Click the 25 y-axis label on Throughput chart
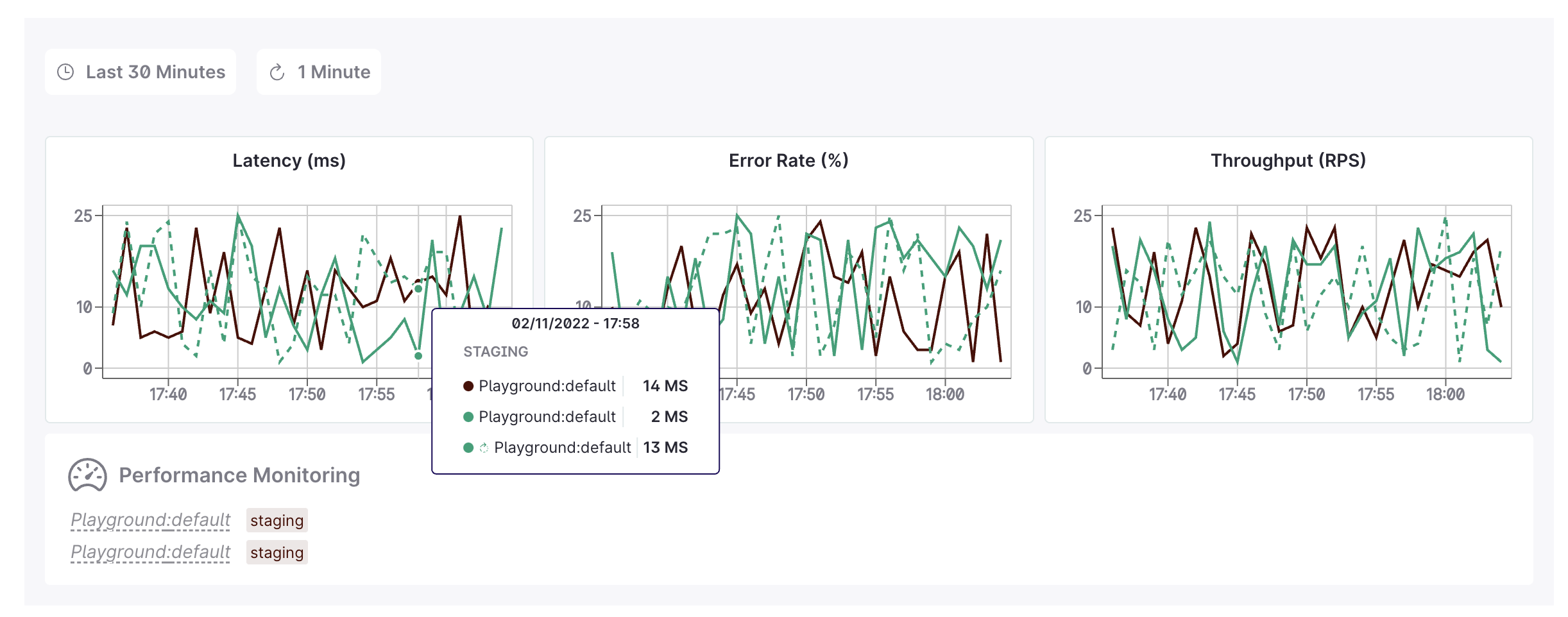The height and width of the screenshot is (617, 1568). point(1083,216)
